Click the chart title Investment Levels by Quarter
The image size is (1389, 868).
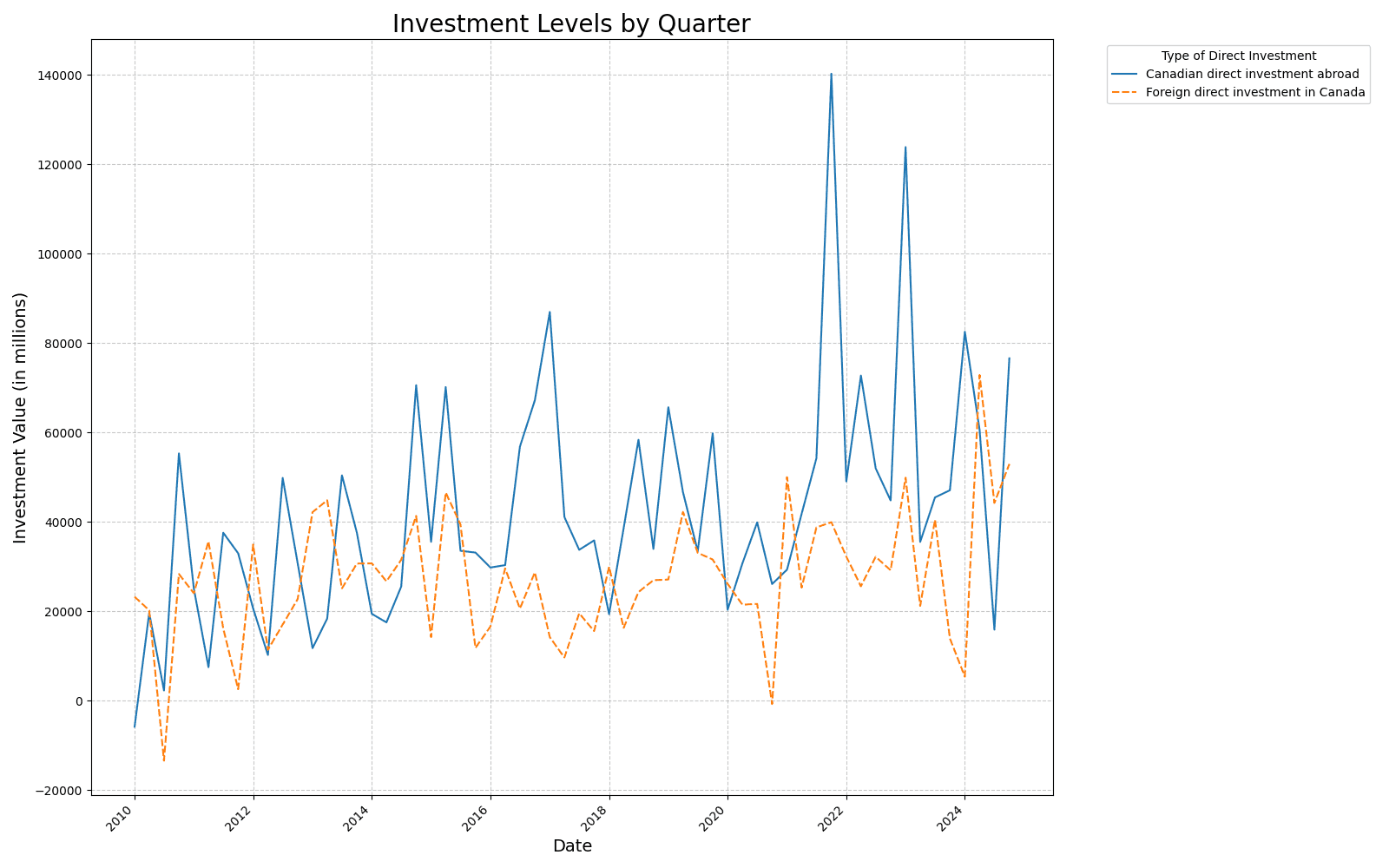click(x=570, y=24)
